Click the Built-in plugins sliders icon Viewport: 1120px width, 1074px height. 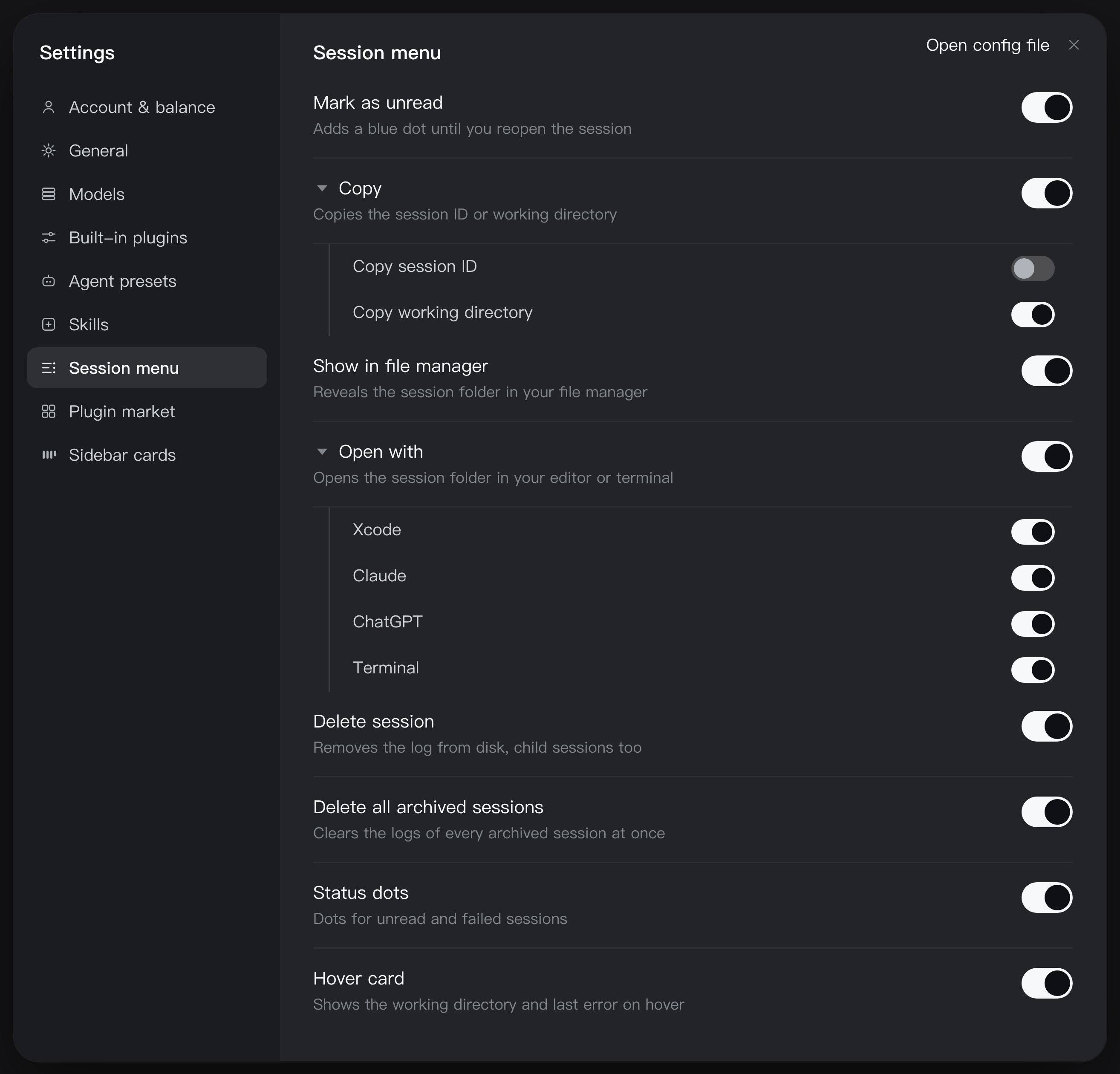coord(49,237)
